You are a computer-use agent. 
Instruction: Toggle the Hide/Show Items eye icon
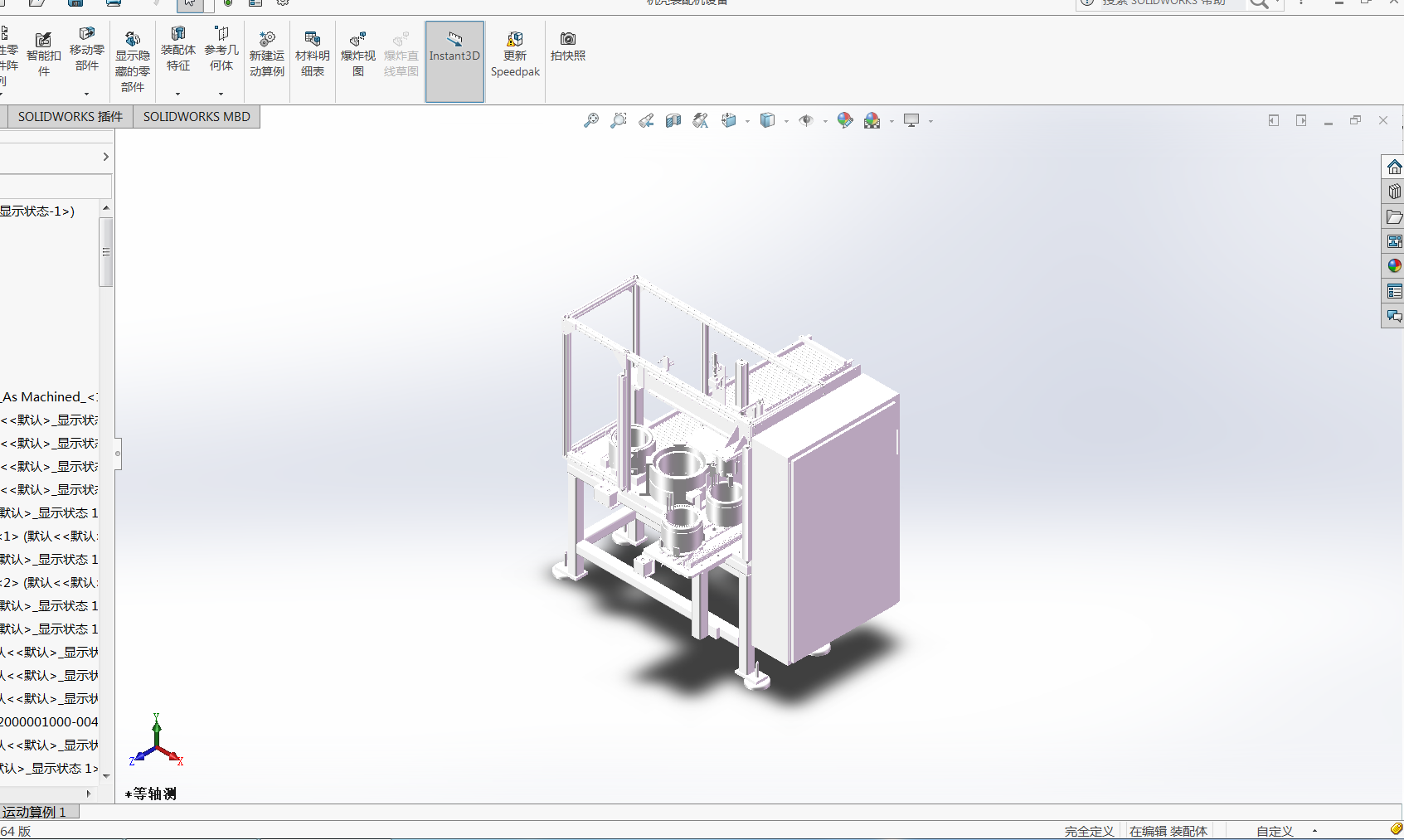(x=805, y=121)
